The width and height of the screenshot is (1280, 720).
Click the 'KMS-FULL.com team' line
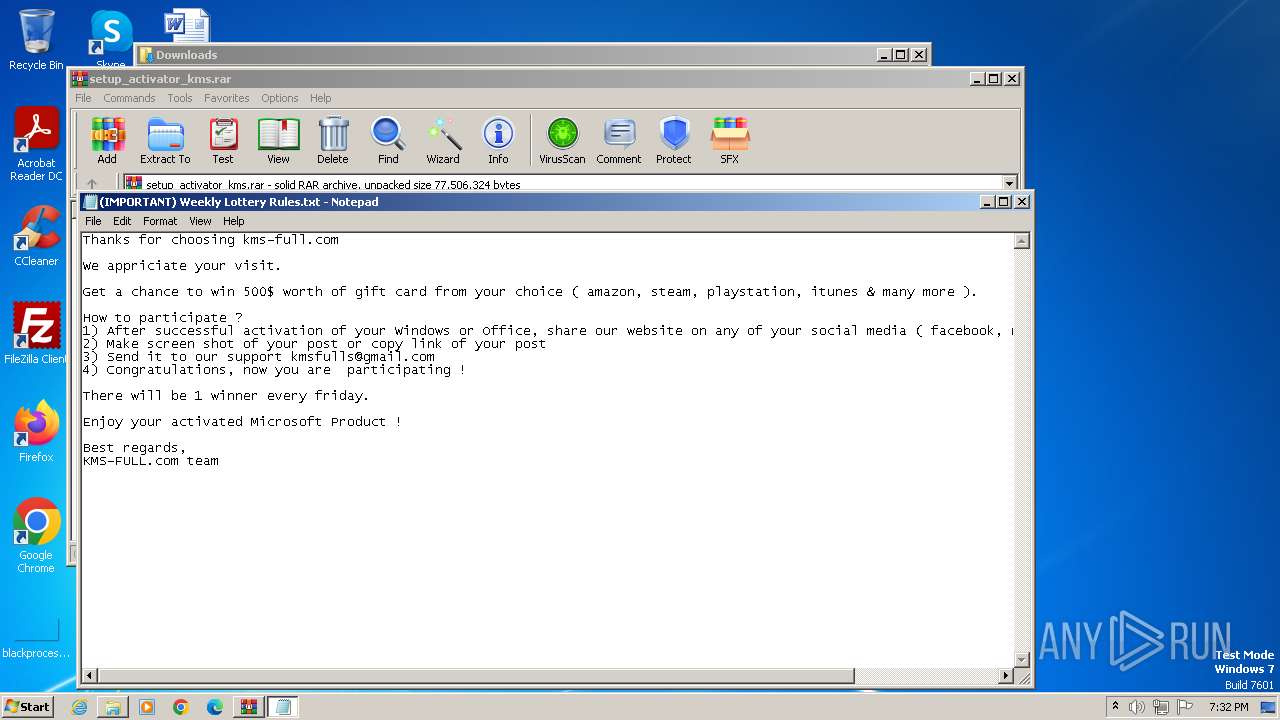click(151, 461)
